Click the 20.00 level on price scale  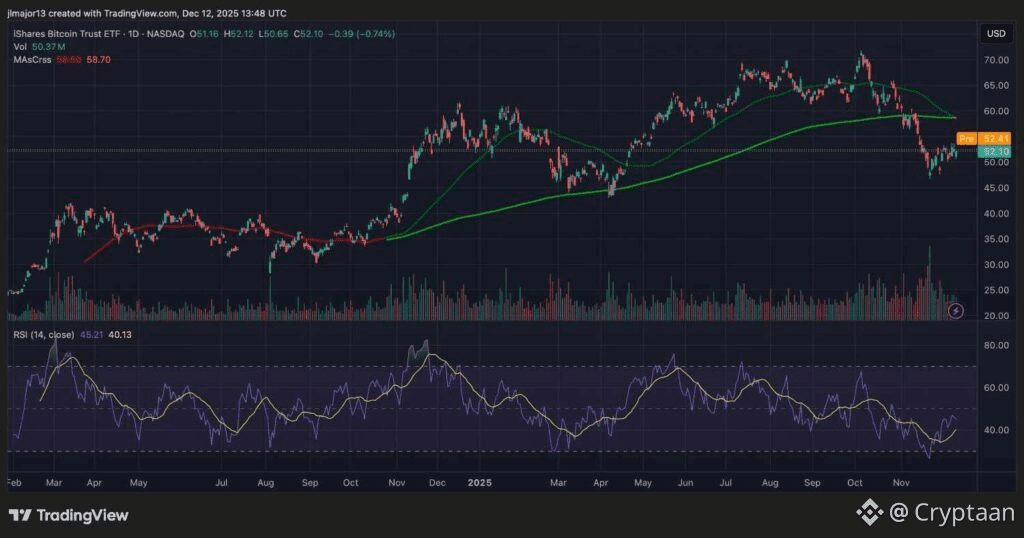(995, 316)
